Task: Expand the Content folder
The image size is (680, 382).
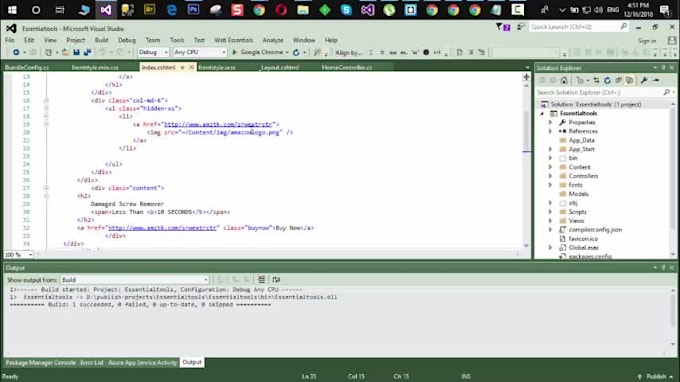Action: (550, 167)
